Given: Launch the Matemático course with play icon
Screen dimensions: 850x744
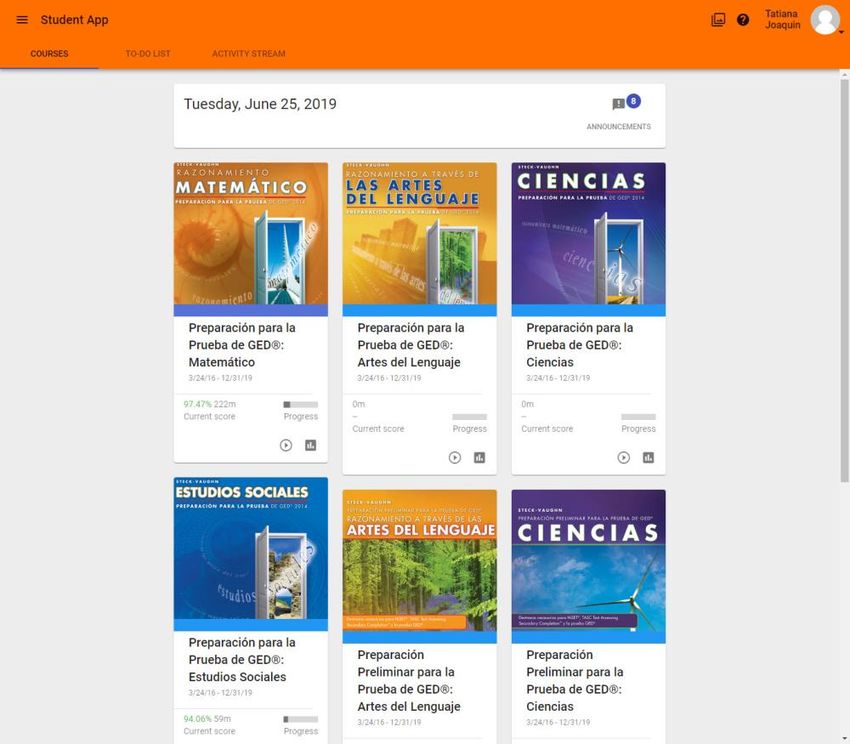Looking at the screenshot, I should pyautogui.click(x=286, y=445).
